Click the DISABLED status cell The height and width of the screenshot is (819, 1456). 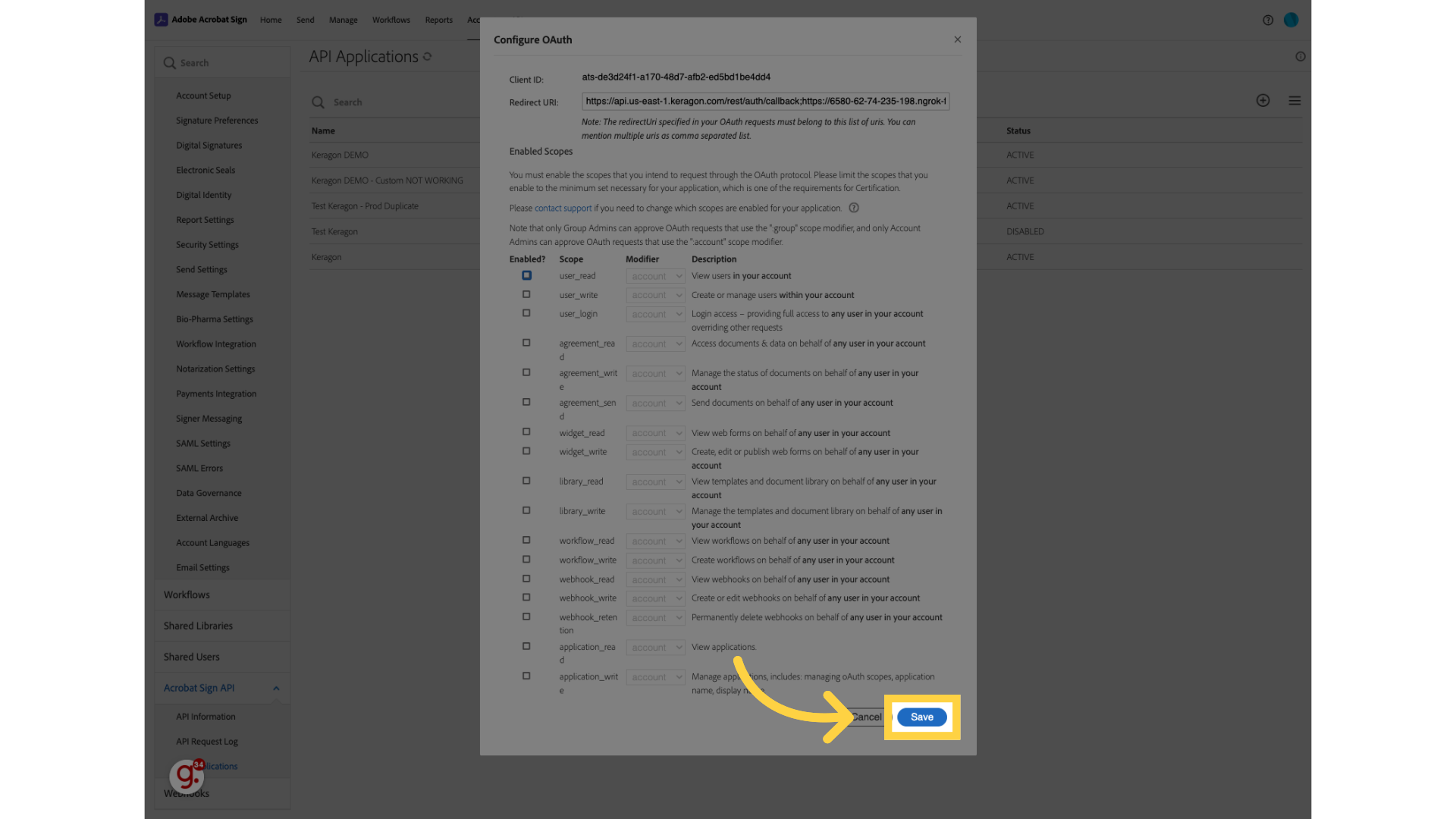coord(1025,232)
